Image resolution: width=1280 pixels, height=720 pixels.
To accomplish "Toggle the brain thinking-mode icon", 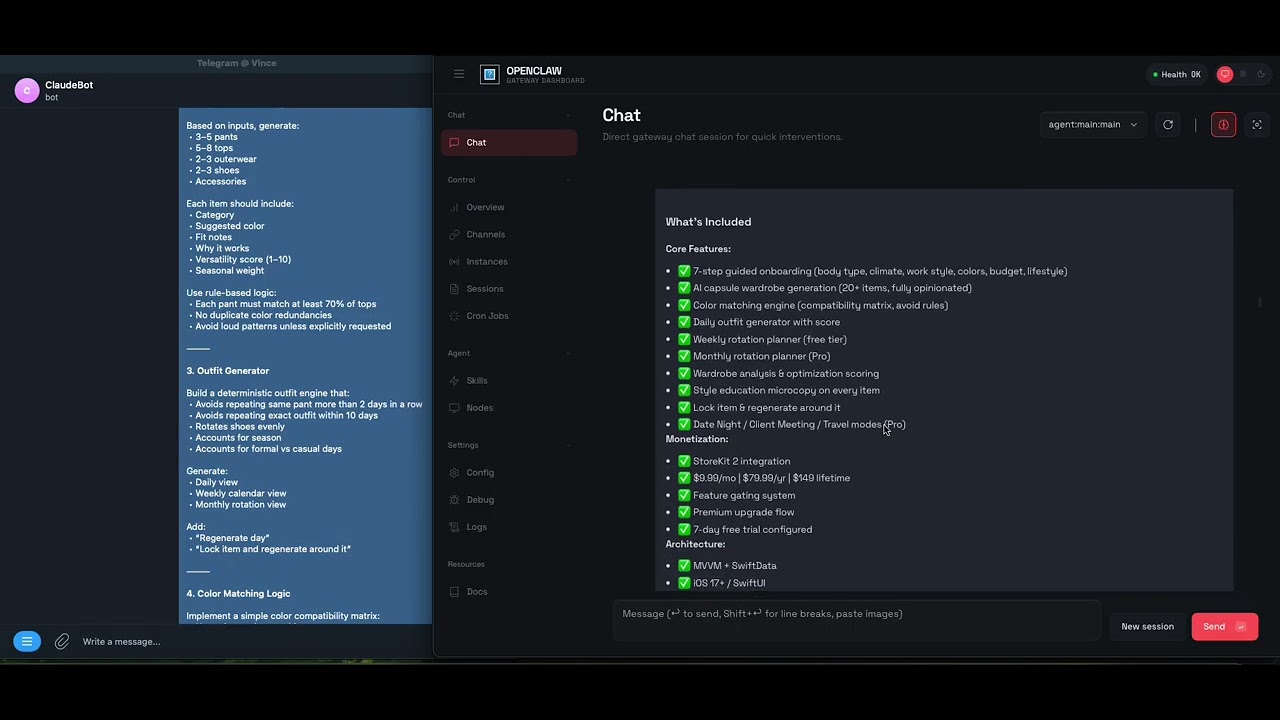I will point(1223,125).
